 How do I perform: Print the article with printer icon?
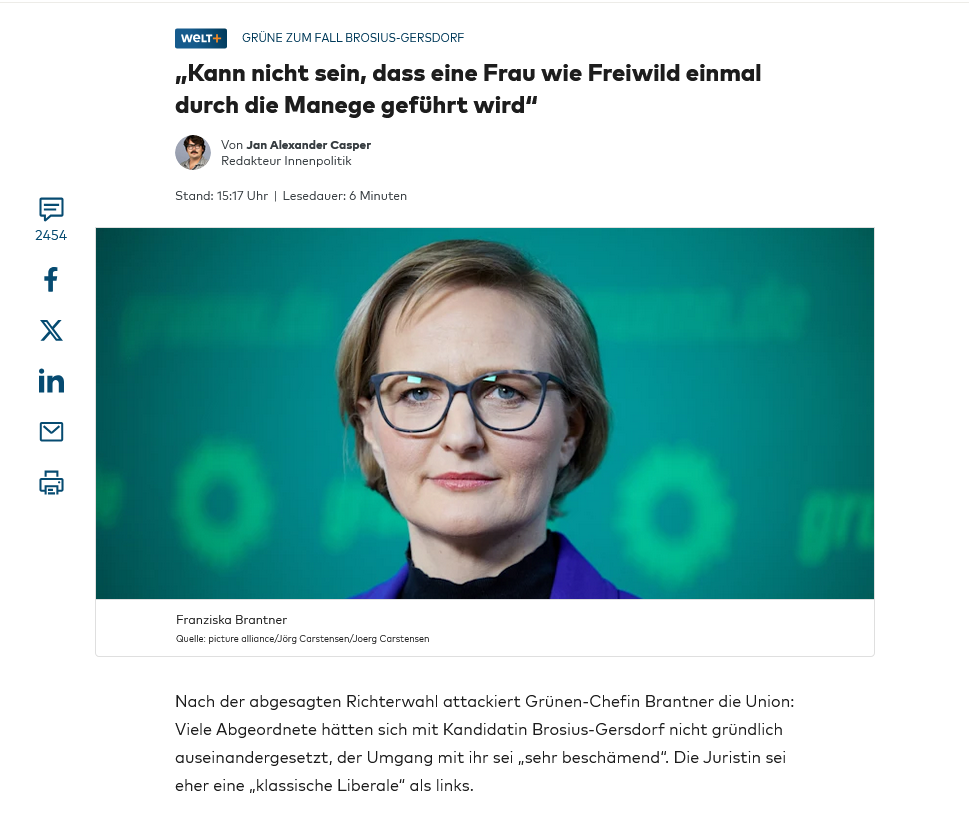(51, 483)
